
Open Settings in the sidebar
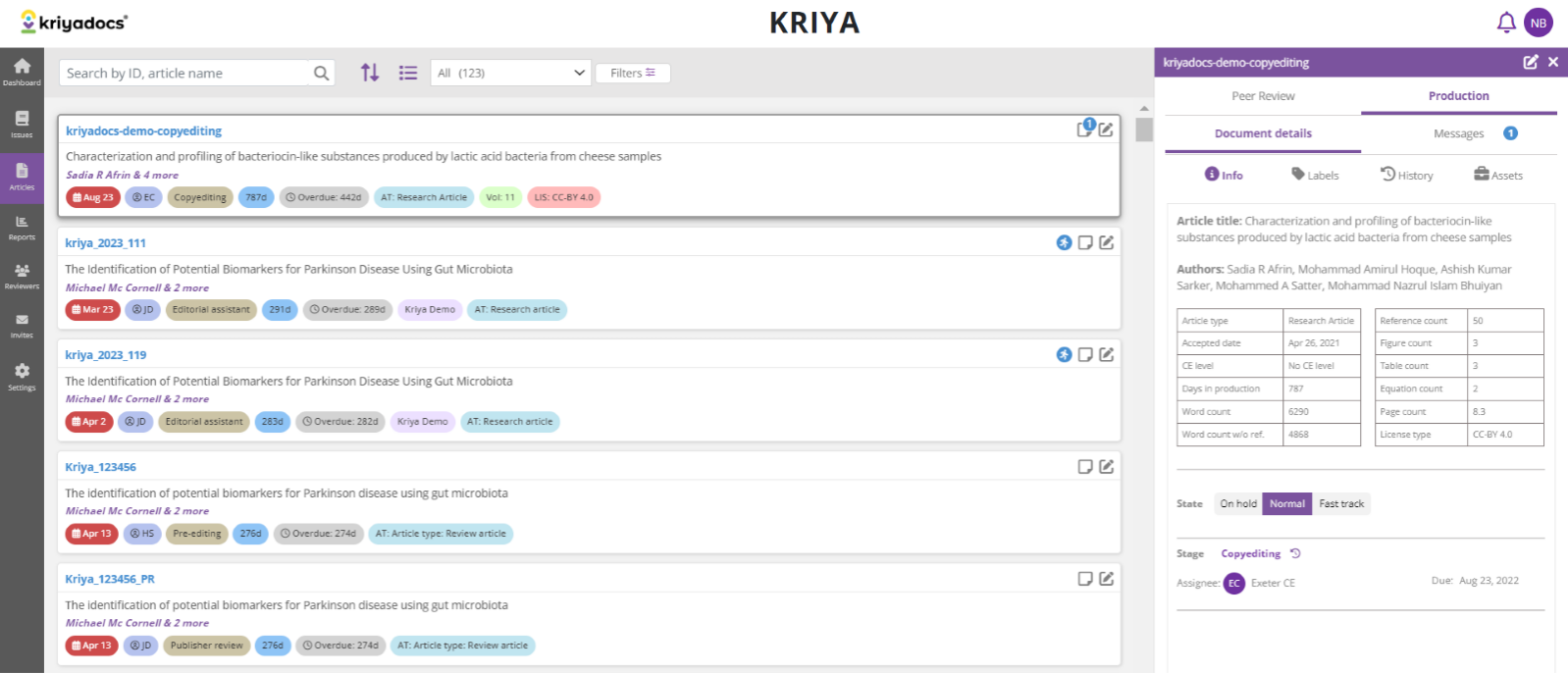pyautogui.click(x=22, y=377)
